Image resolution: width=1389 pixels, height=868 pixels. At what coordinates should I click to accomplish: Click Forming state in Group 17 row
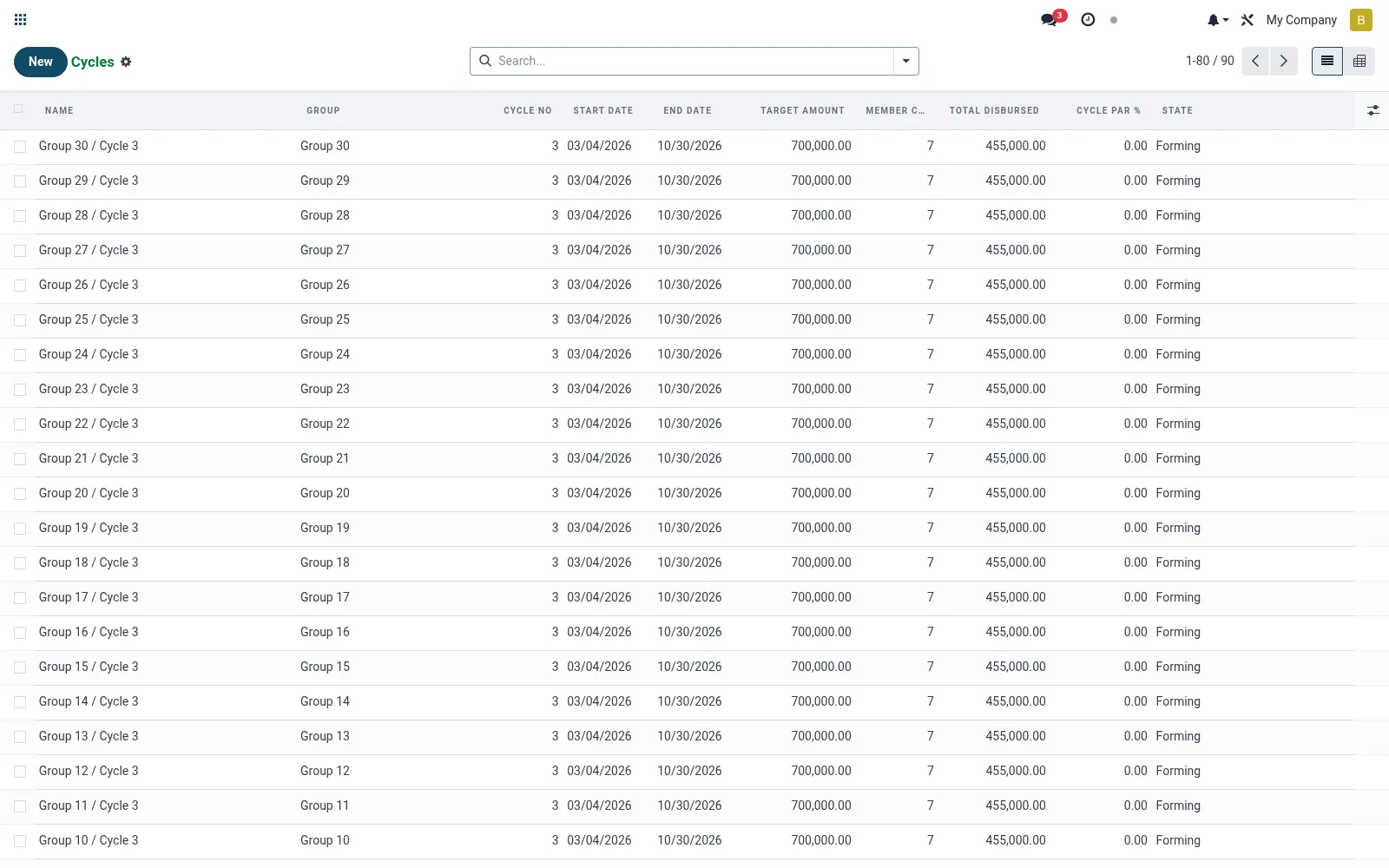tap(1178, 597)
